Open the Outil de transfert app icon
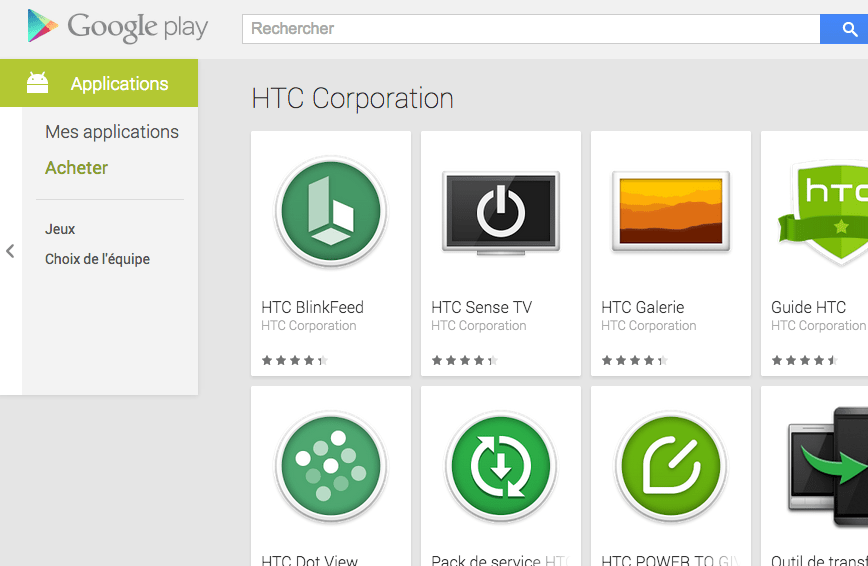Screen dimensions: 868x566 point(828,467)
